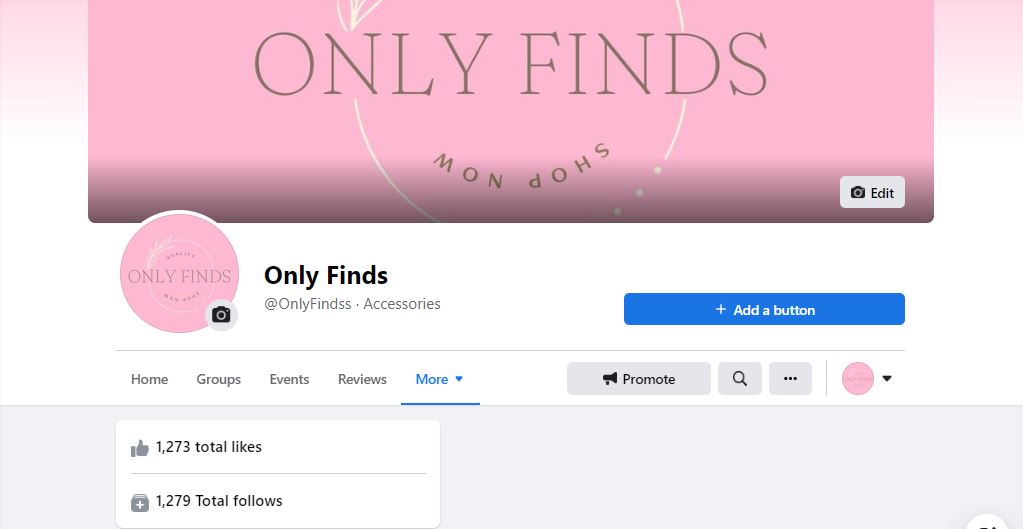Click the follows box icon
1023x529 pixels.
coord(140,502)
